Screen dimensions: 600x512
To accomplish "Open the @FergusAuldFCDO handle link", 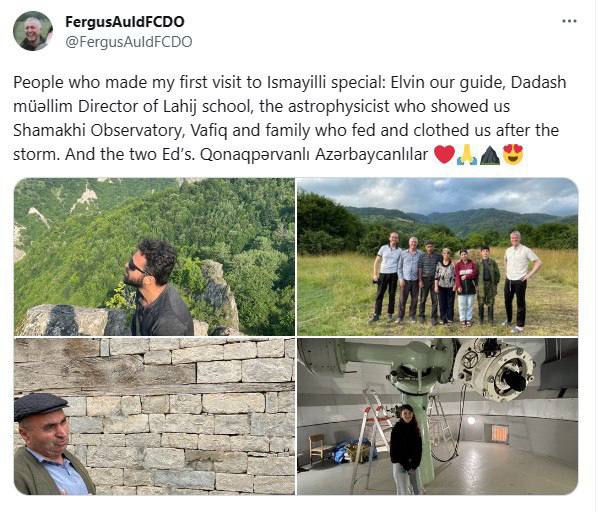I will pos(129,42).
